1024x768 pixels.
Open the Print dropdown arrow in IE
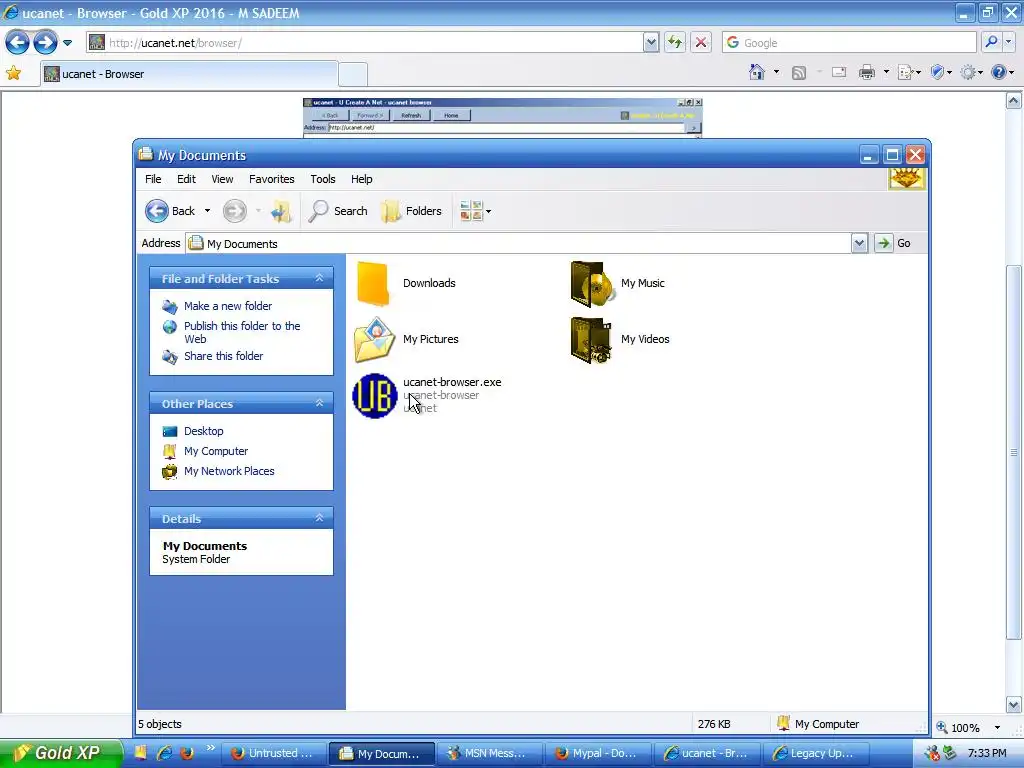click(x=886, y=72)
